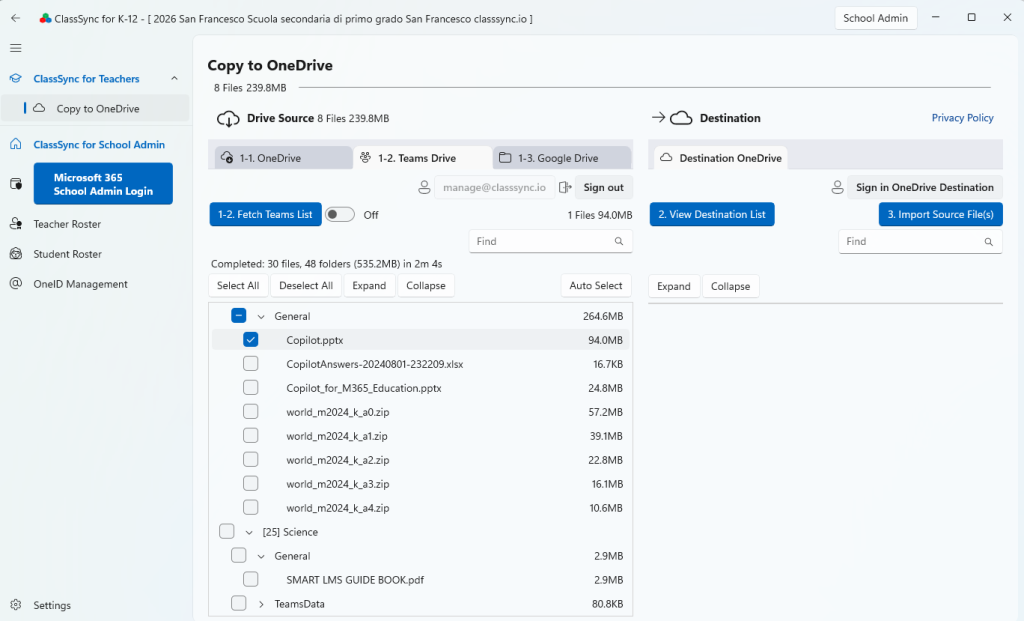Click the source account user icon

[424, 187]
